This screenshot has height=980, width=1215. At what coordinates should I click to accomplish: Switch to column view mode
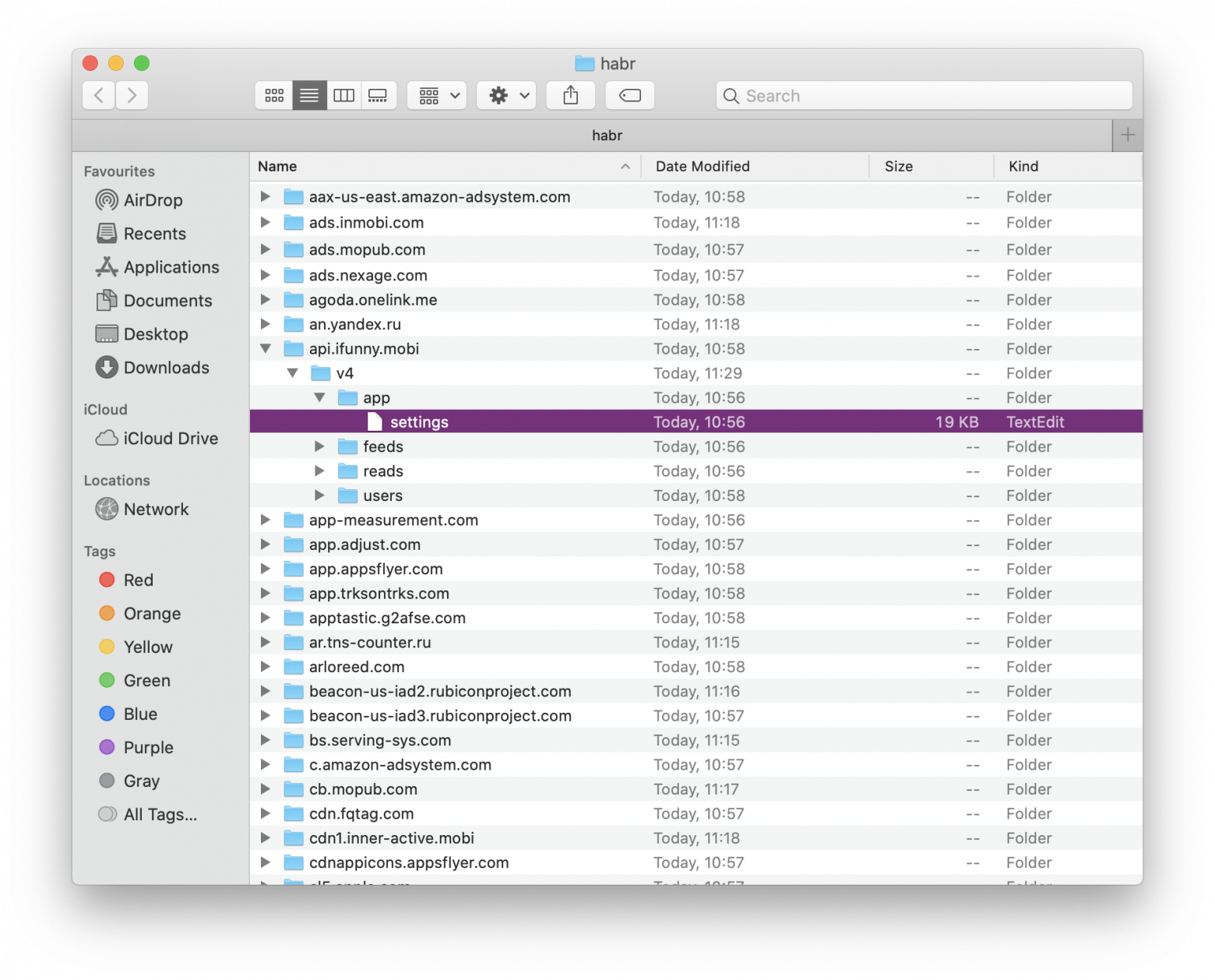pyautogui.click(x=343, y=95)
